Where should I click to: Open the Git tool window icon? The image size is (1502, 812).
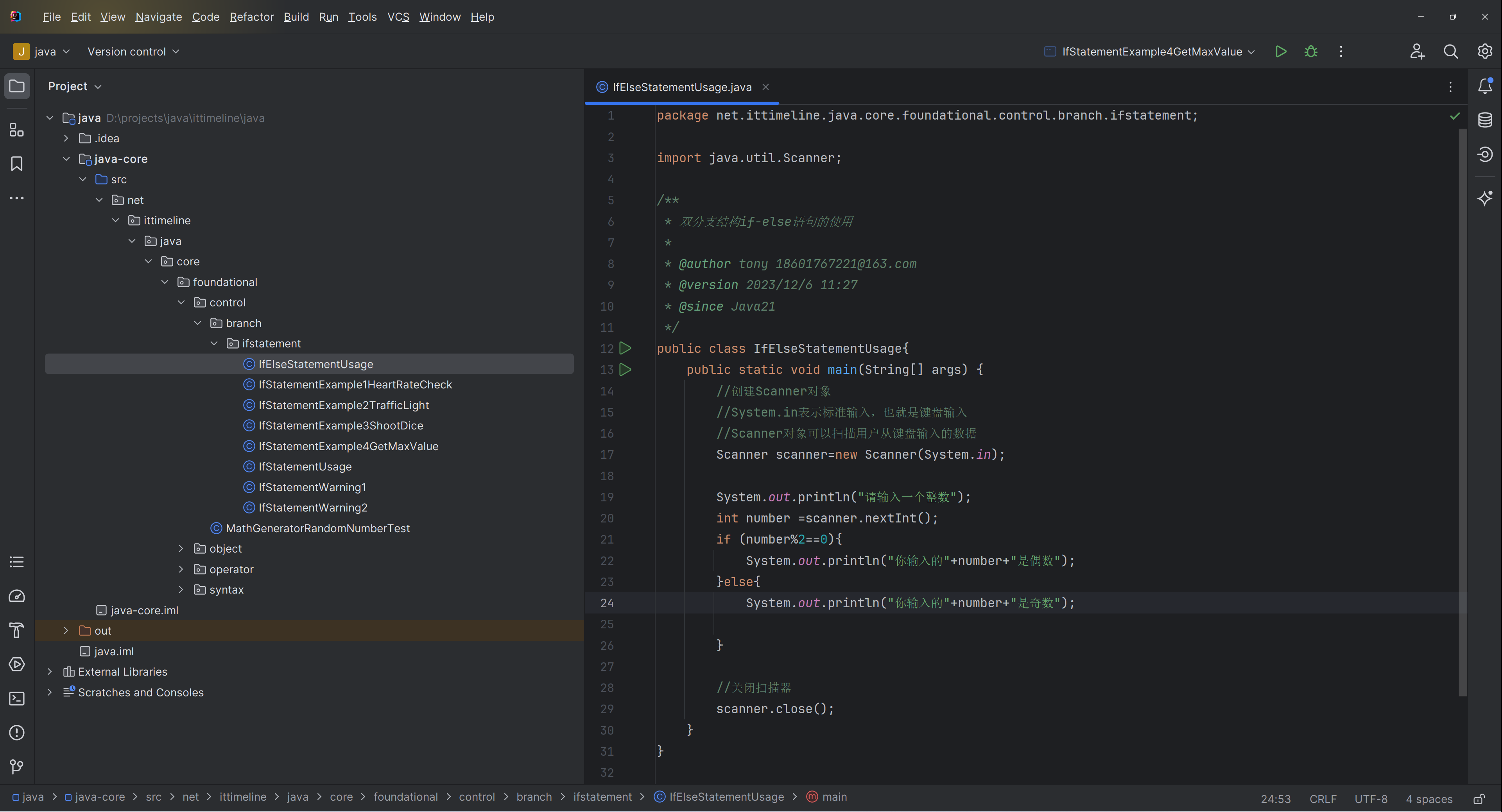[x=17, y=767]
